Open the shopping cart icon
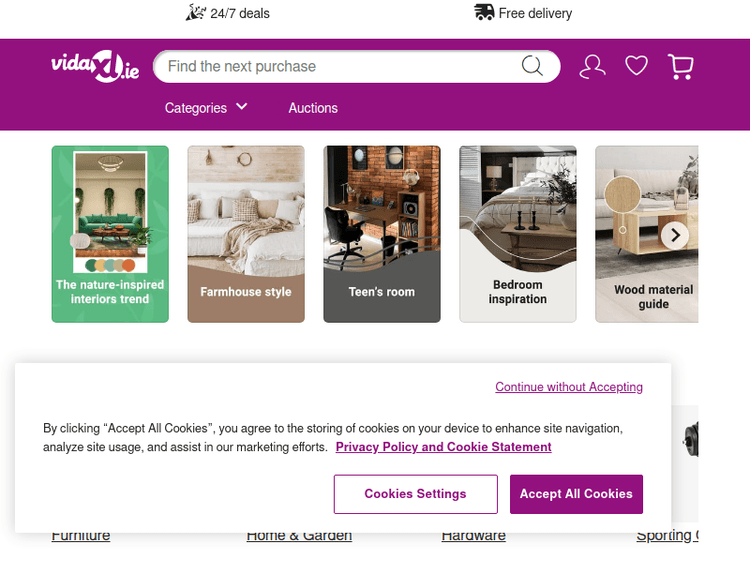 tap(681, 67)
